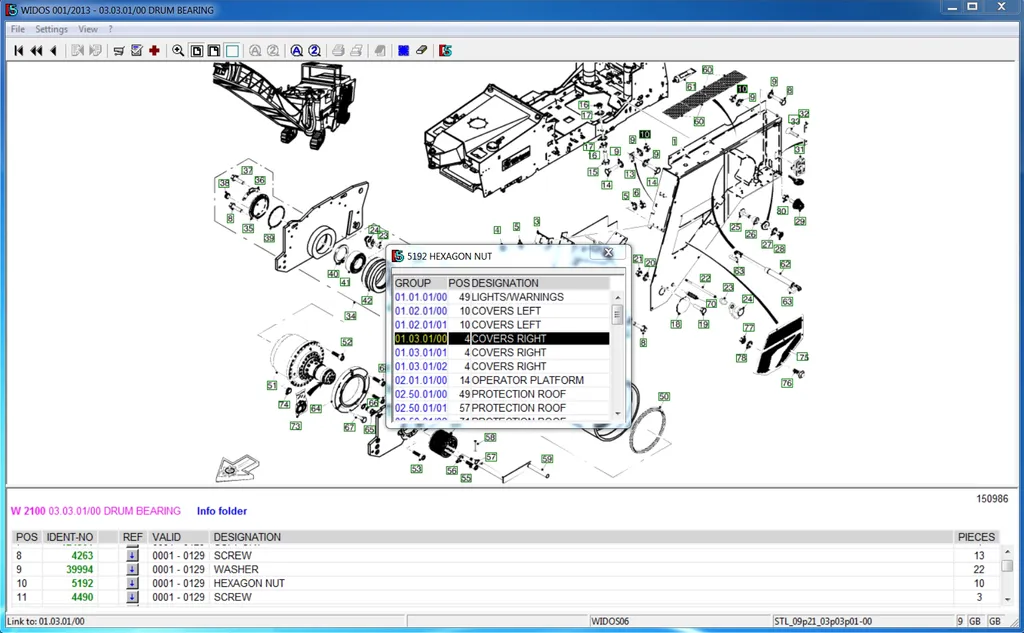The width and height of the screenshot is (1024, 633).
Task: Select the magnifier zoom tool
Action: [x=178, y=50]
